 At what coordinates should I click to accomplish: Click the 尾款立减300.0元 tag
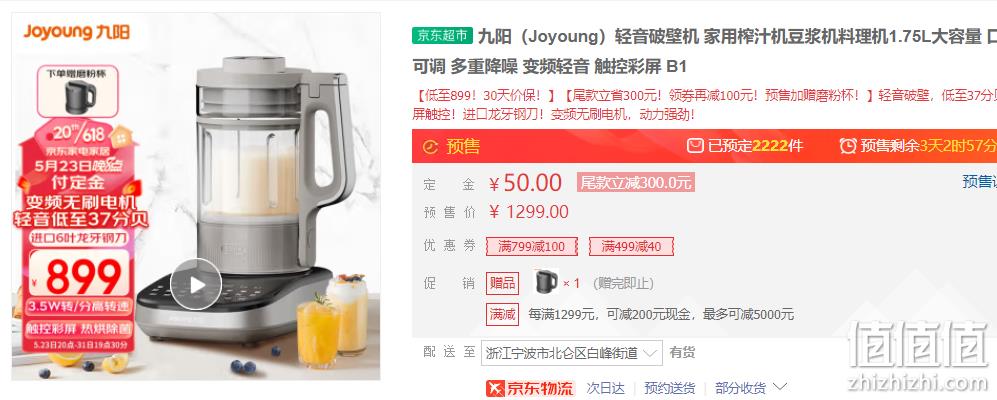pos(636,183)
